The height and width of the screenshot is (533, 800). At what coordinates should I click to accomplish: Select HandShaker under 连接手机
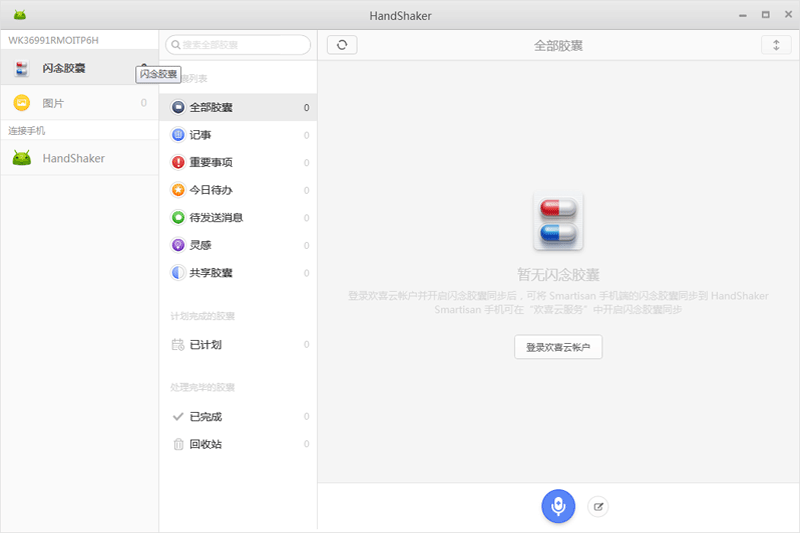pyautogui.click(x=73, y=158)
